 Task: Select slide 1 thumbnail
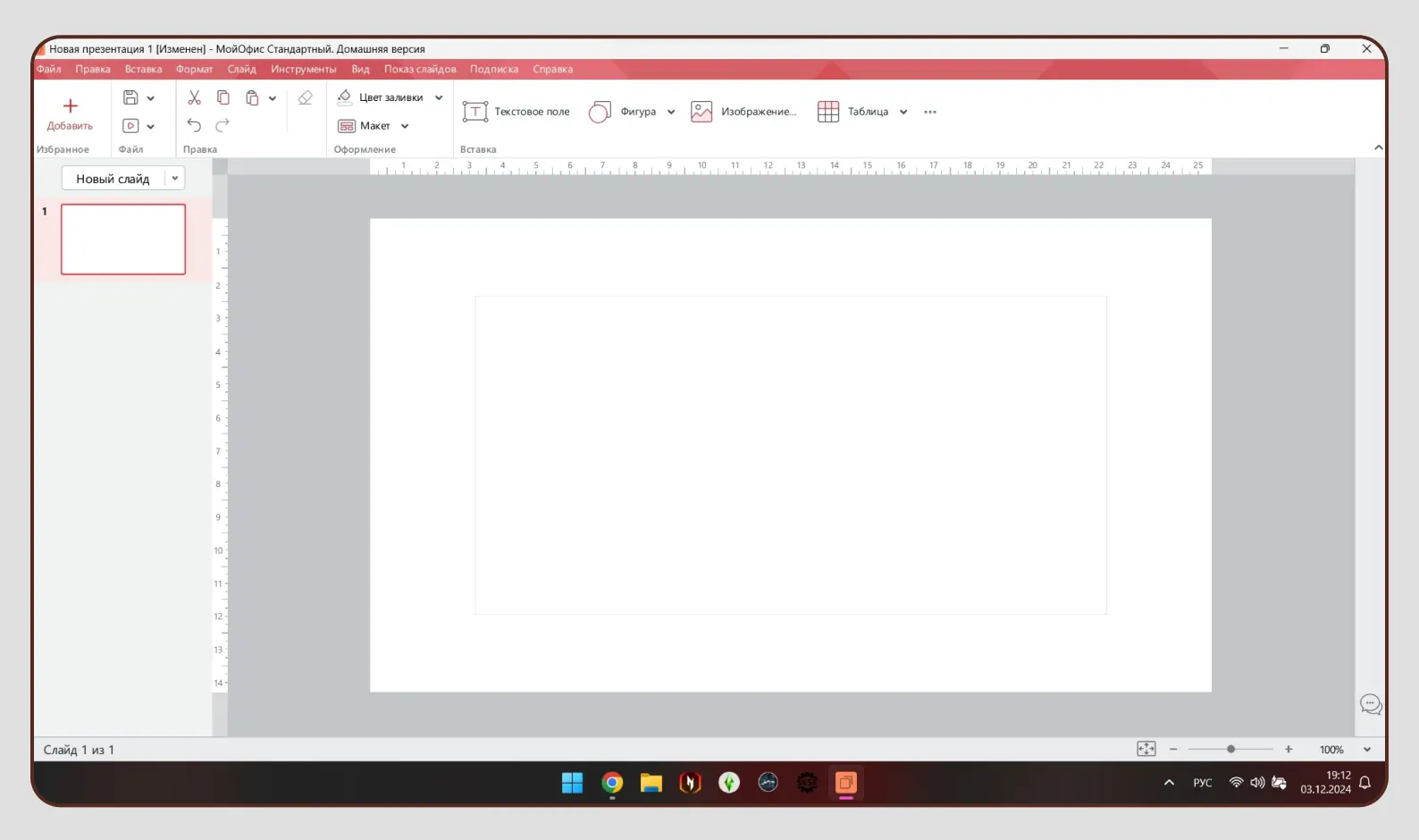(123, 239)
